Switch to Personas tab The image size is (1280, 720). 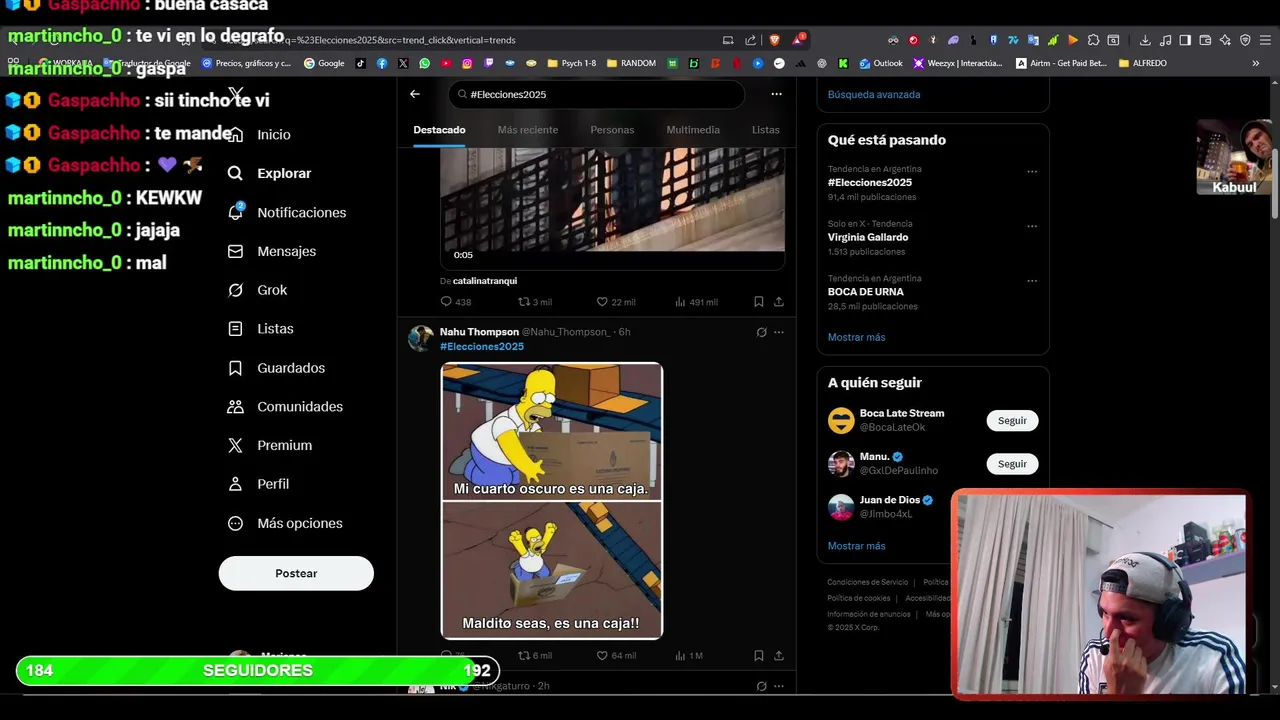[612, 130]
